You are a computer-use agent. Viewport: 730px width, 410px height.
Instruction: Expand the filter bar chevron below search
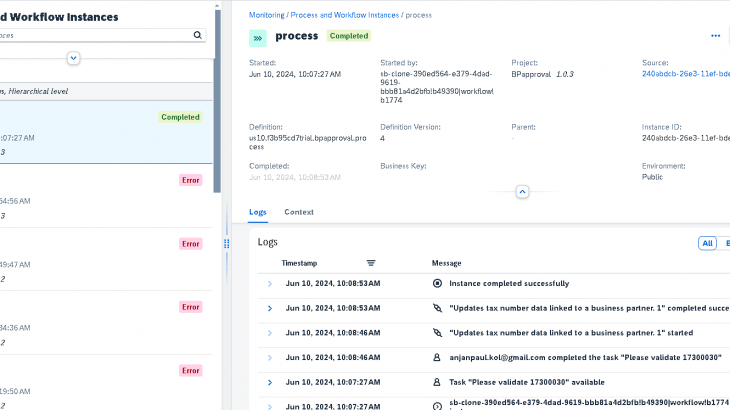(73, 58)
